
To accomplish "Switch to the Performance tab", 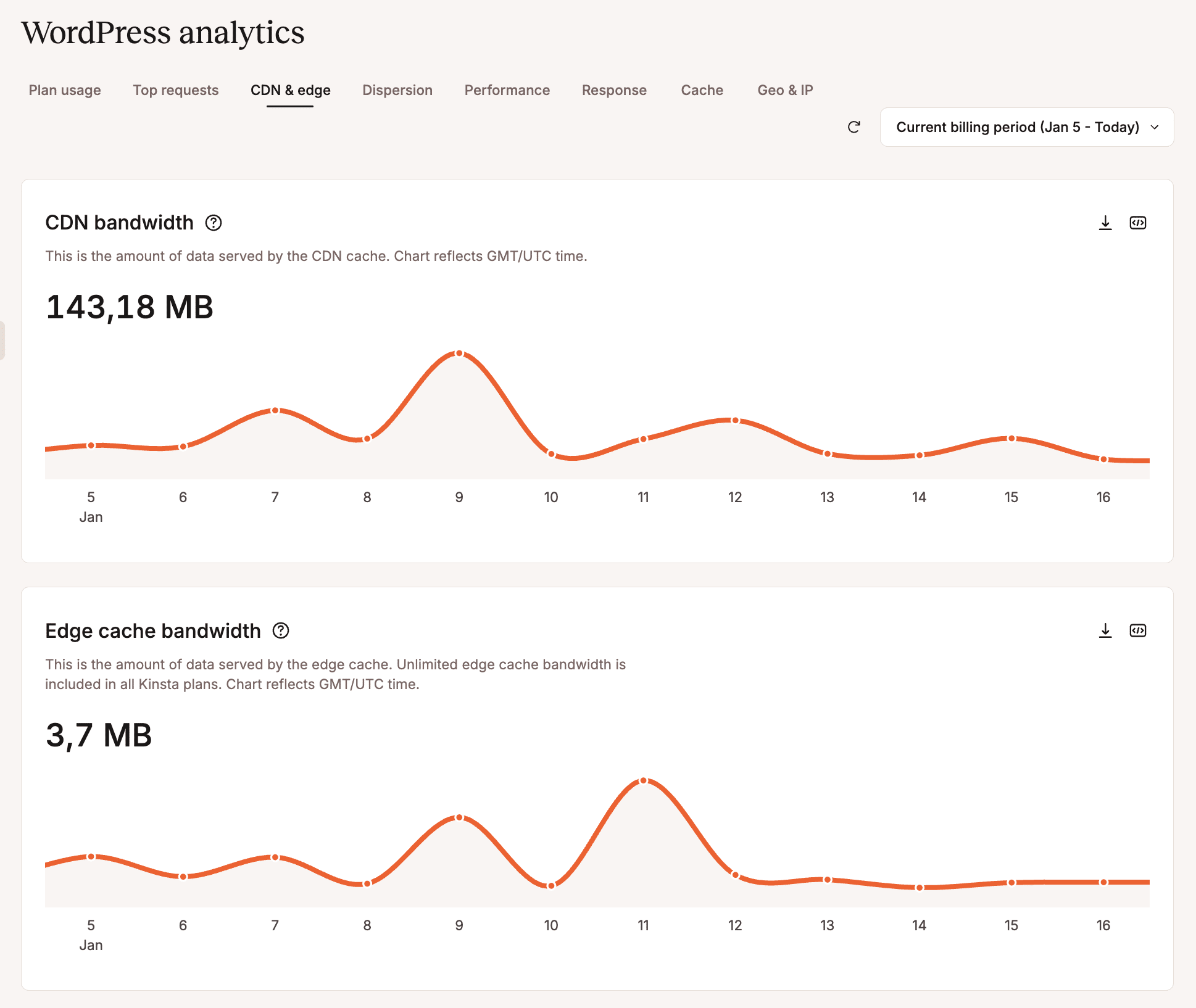I will (x=507, y=90).
